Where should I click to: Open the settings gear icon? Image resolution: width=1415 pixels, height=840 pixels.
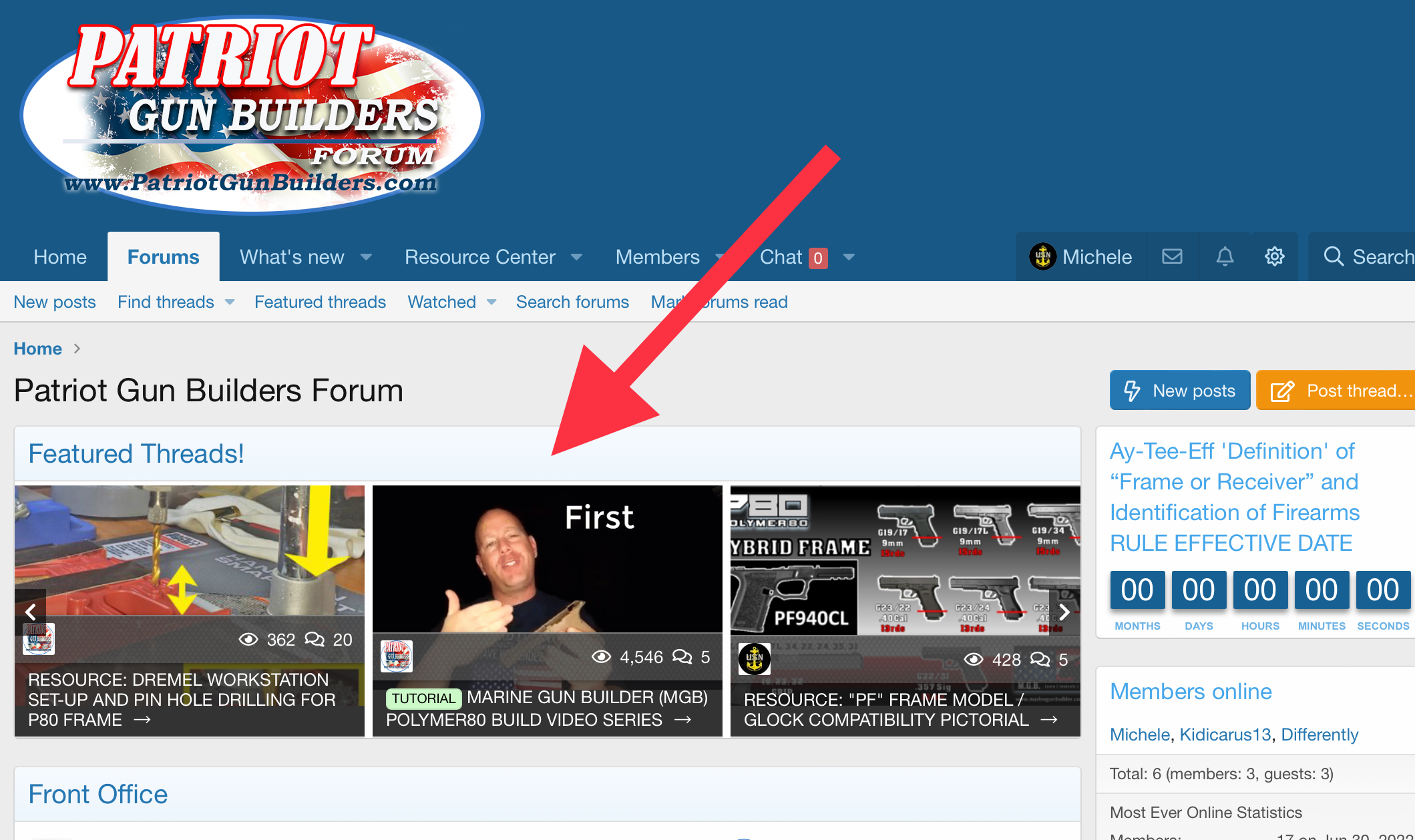[1274, 257]
